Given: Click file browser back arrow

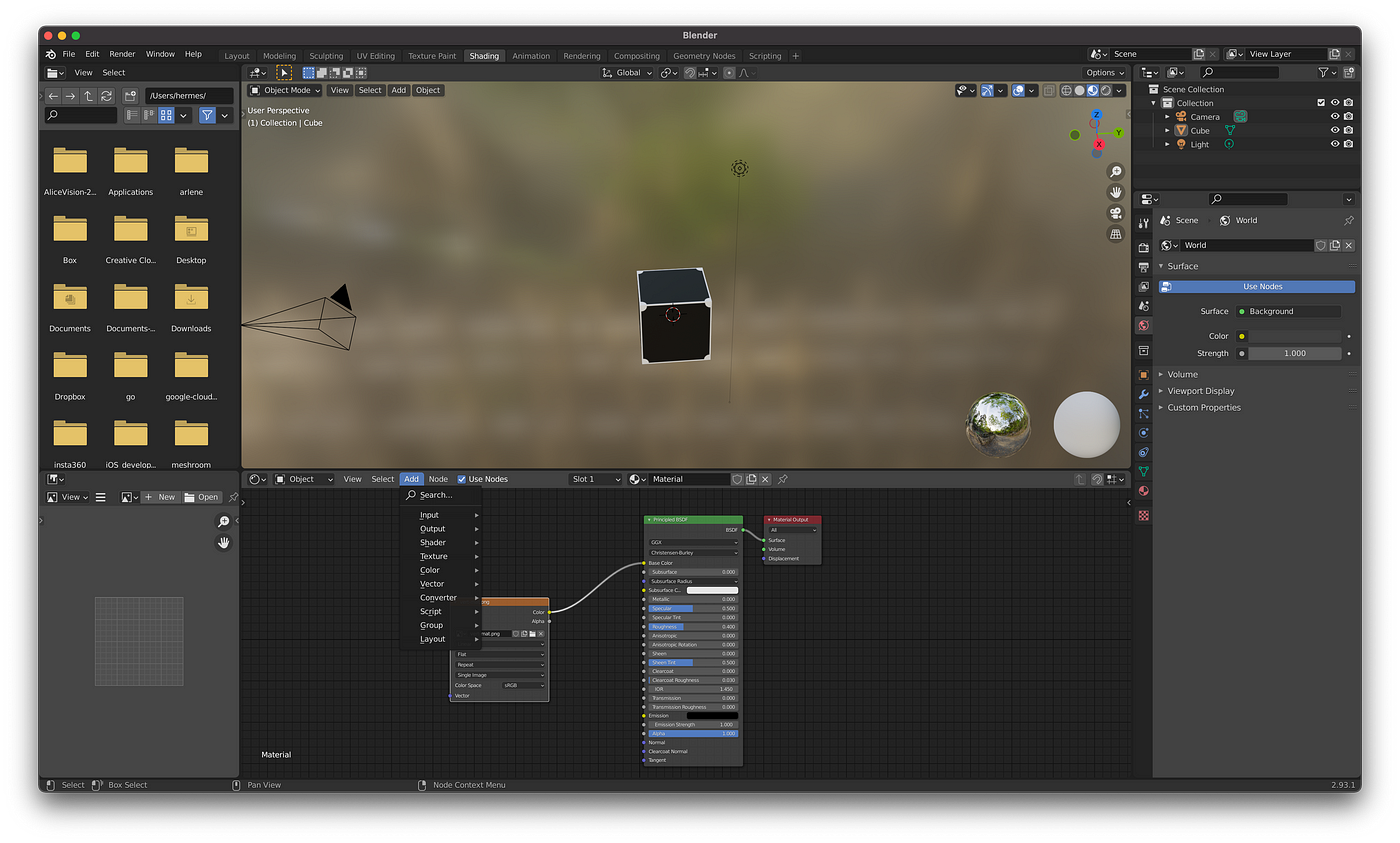Looking at the screenshot, I should [x=53, y=96].
